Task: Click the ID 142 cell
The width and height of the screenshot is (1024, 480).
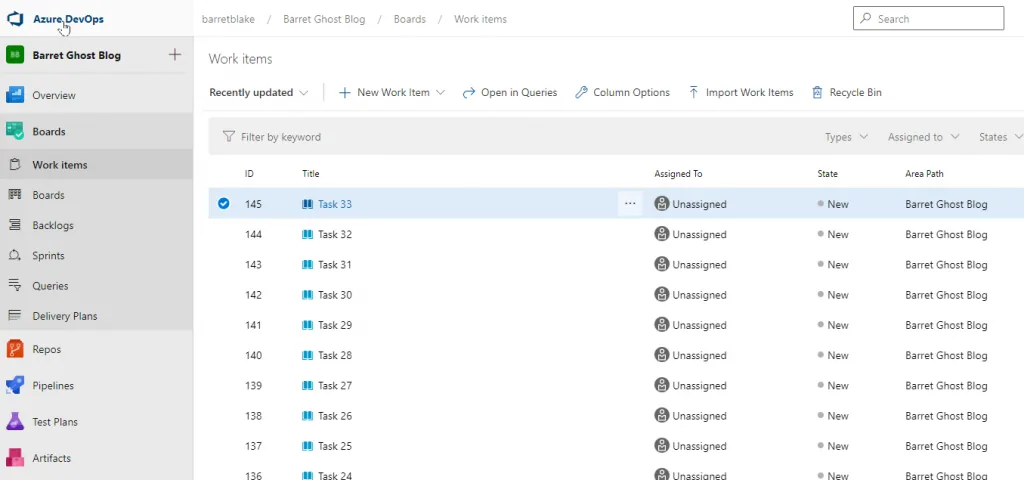Action: coord(253,295)
